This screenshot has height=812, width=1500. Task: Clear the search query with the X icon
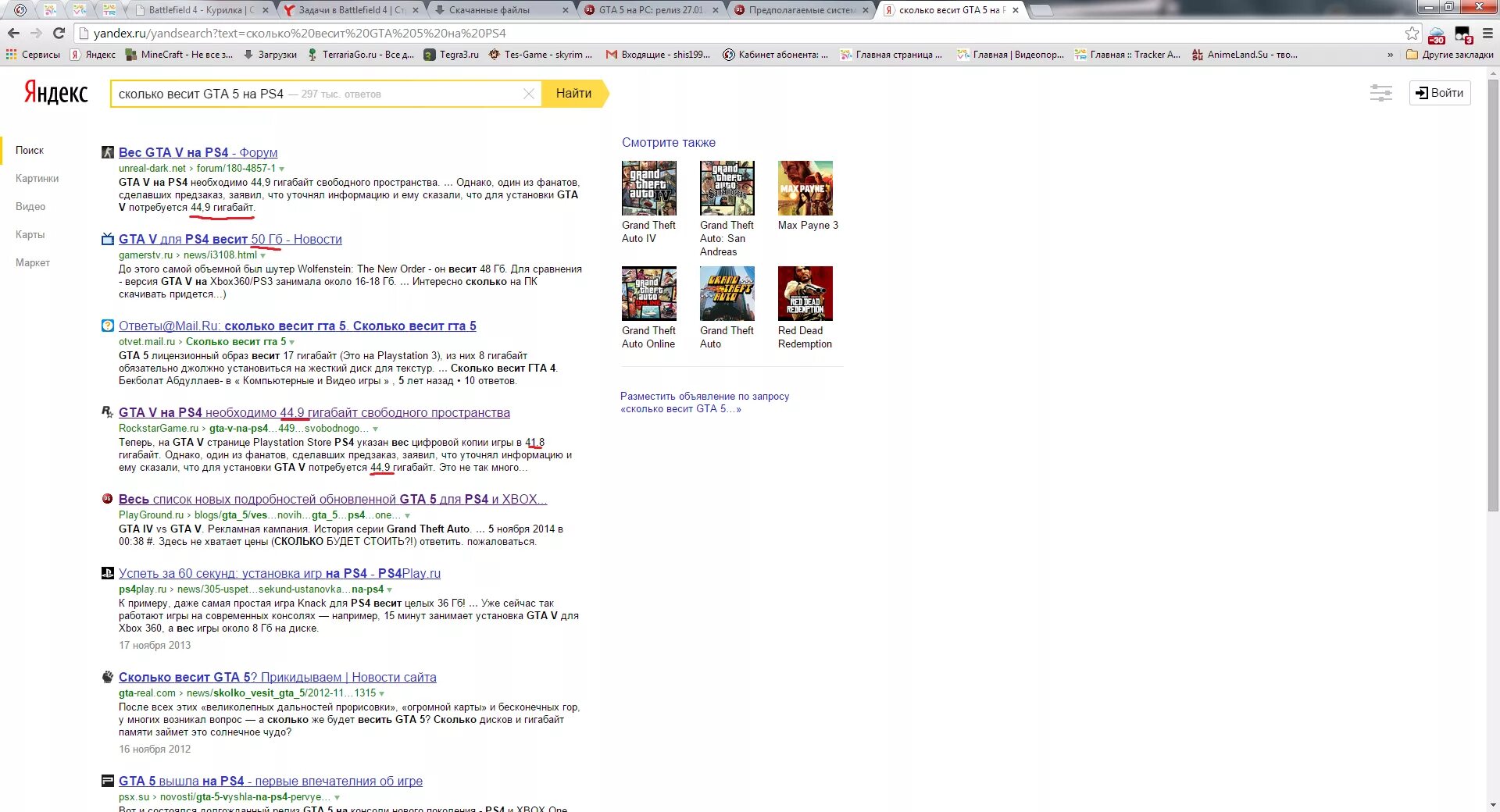pos(529,94)
